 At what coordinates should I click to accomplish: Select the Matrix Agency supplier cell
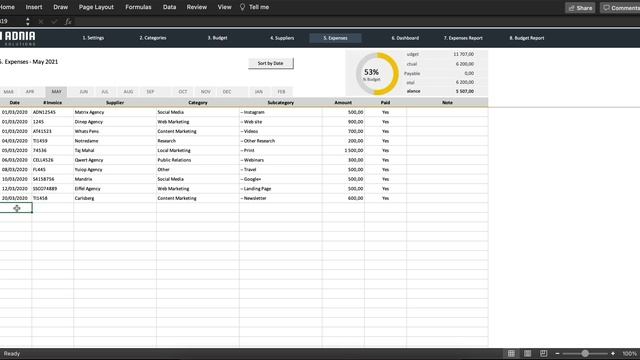point(115,112)
